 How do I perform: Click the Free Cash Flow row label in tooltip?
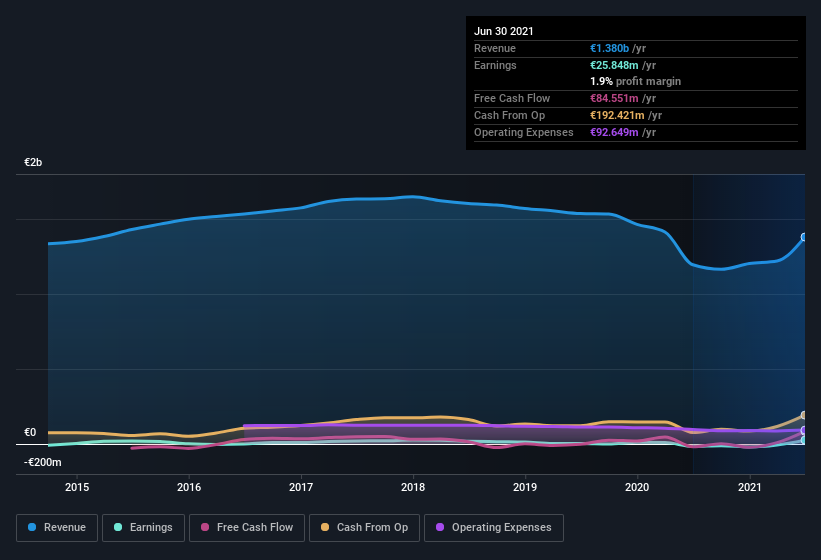[x=512, y=98]
